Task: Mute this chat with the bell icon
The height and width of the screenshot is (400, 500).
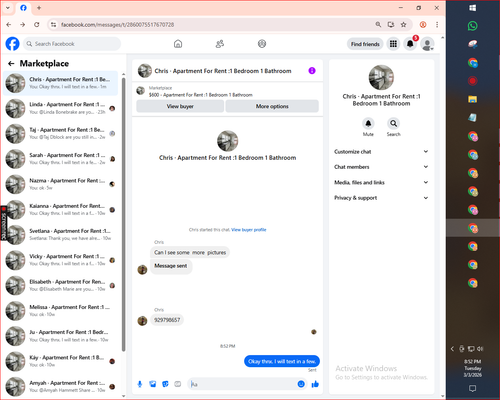Action: tap(368, 123)
